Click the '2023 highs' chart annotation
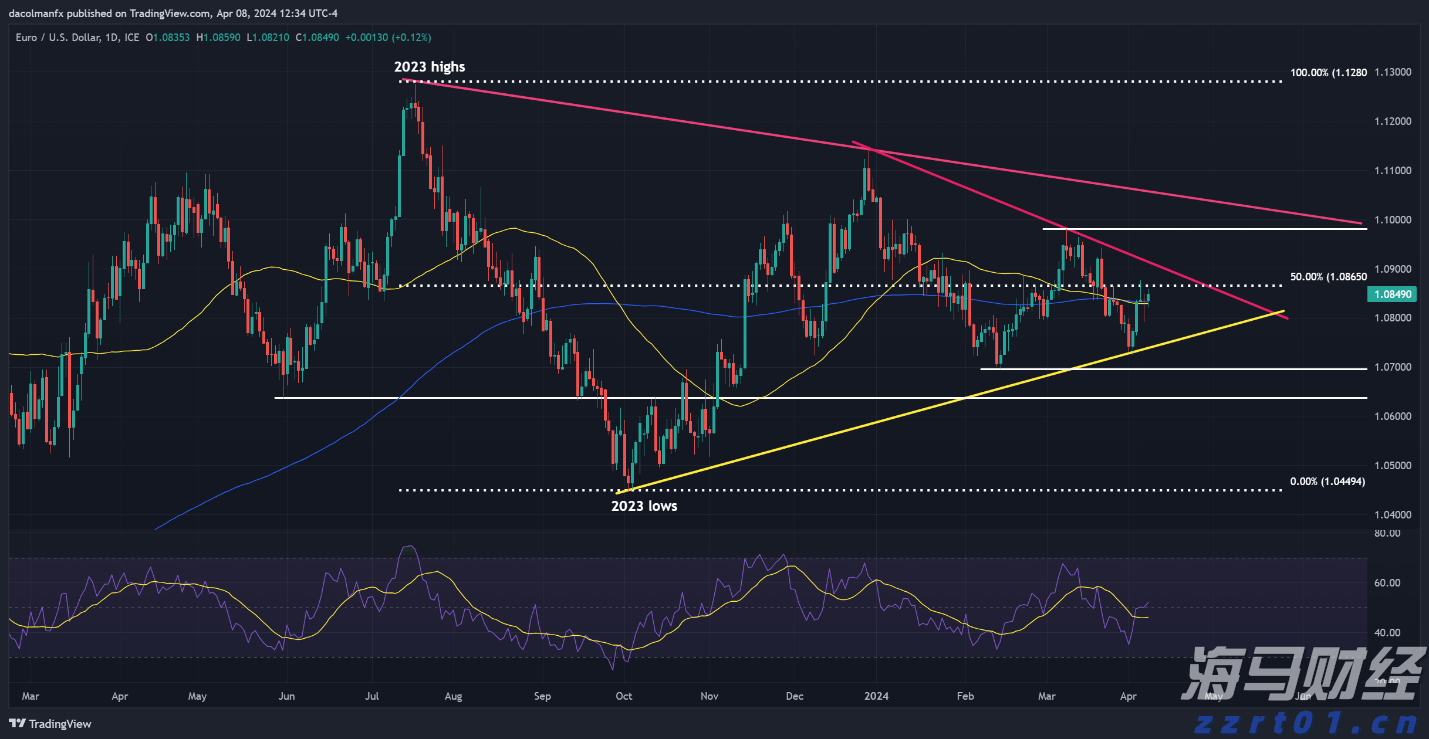 431,67
